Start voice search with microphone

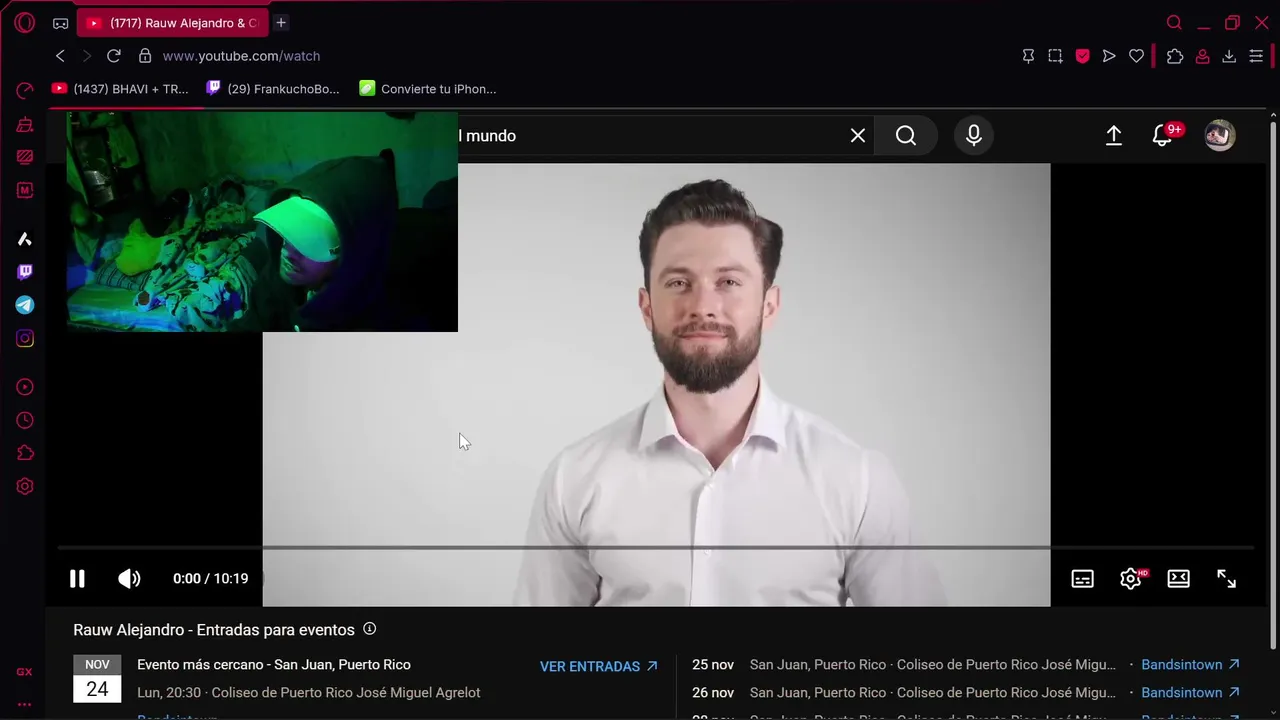pos(974,135)
